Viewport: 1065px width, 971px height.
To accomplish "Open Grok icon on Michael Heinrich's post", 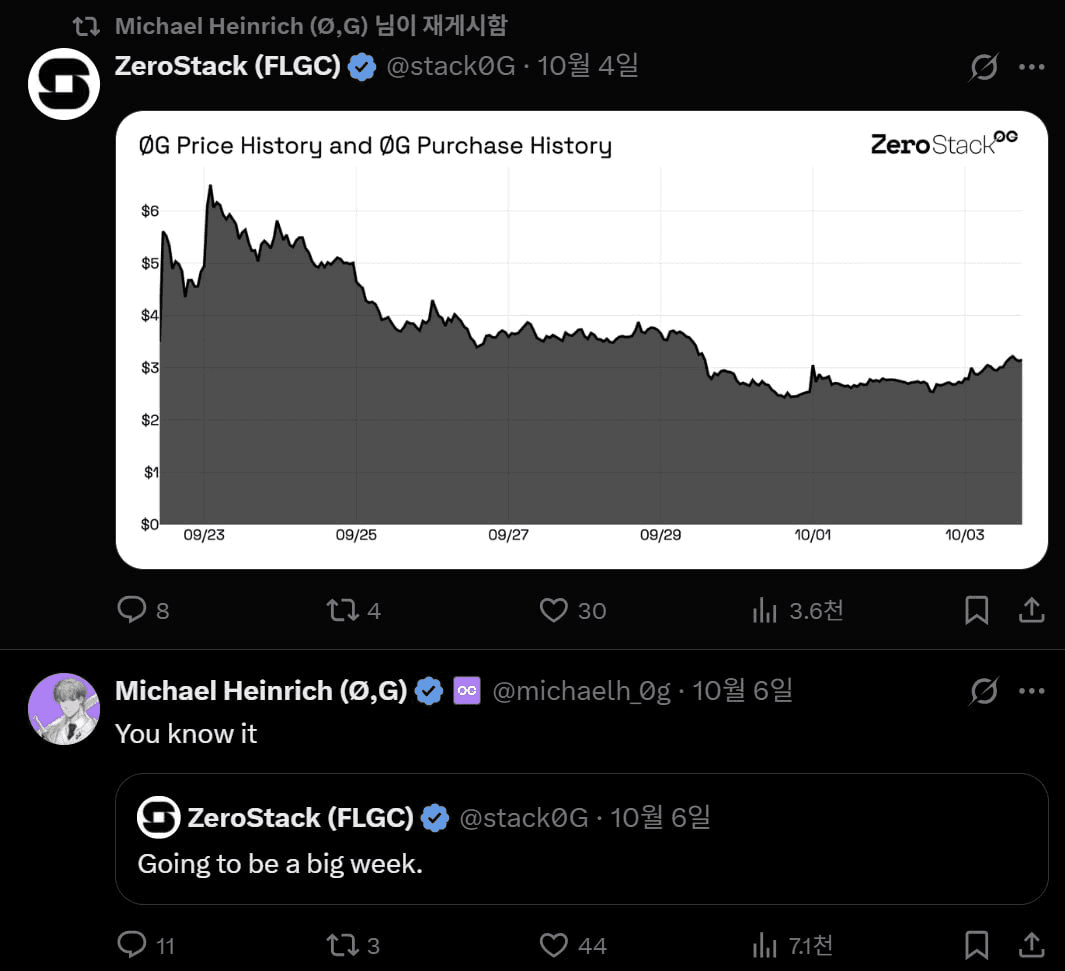I will [x=984, y=691].
